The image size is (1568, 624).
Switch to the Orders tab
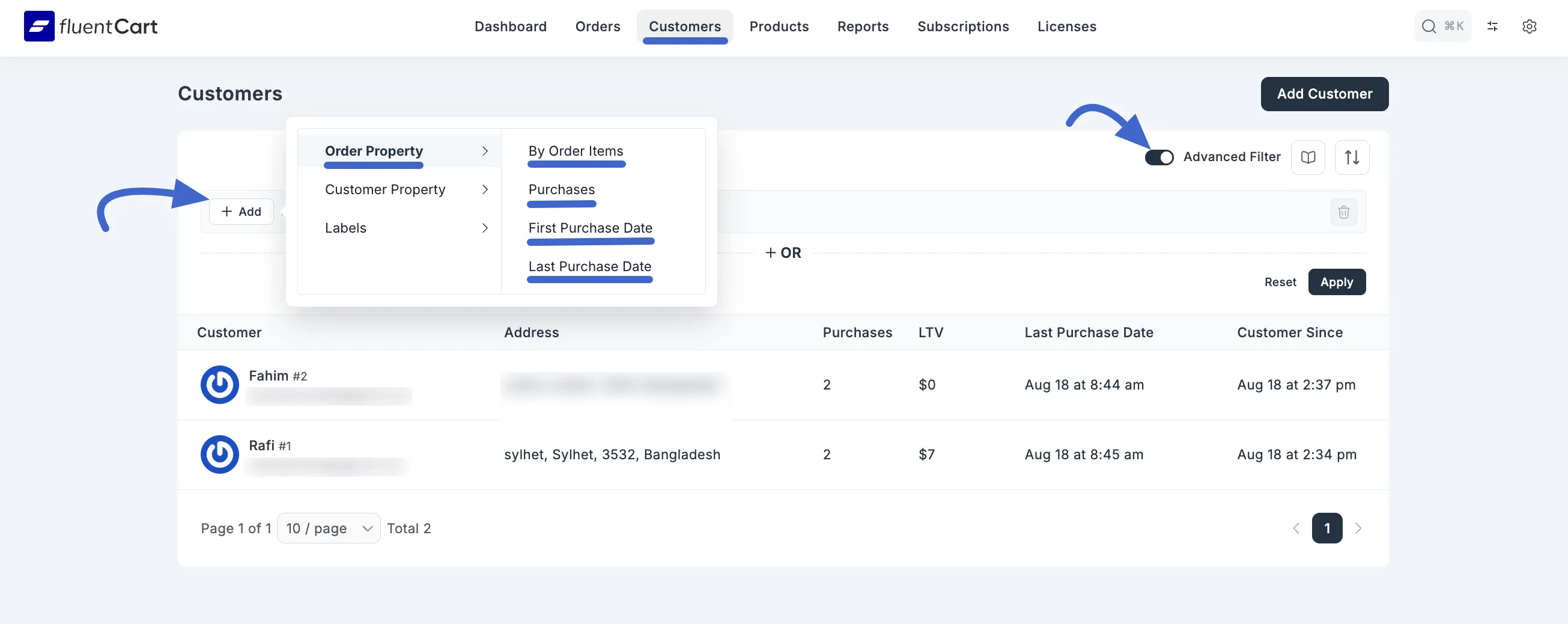coord(598,26)
